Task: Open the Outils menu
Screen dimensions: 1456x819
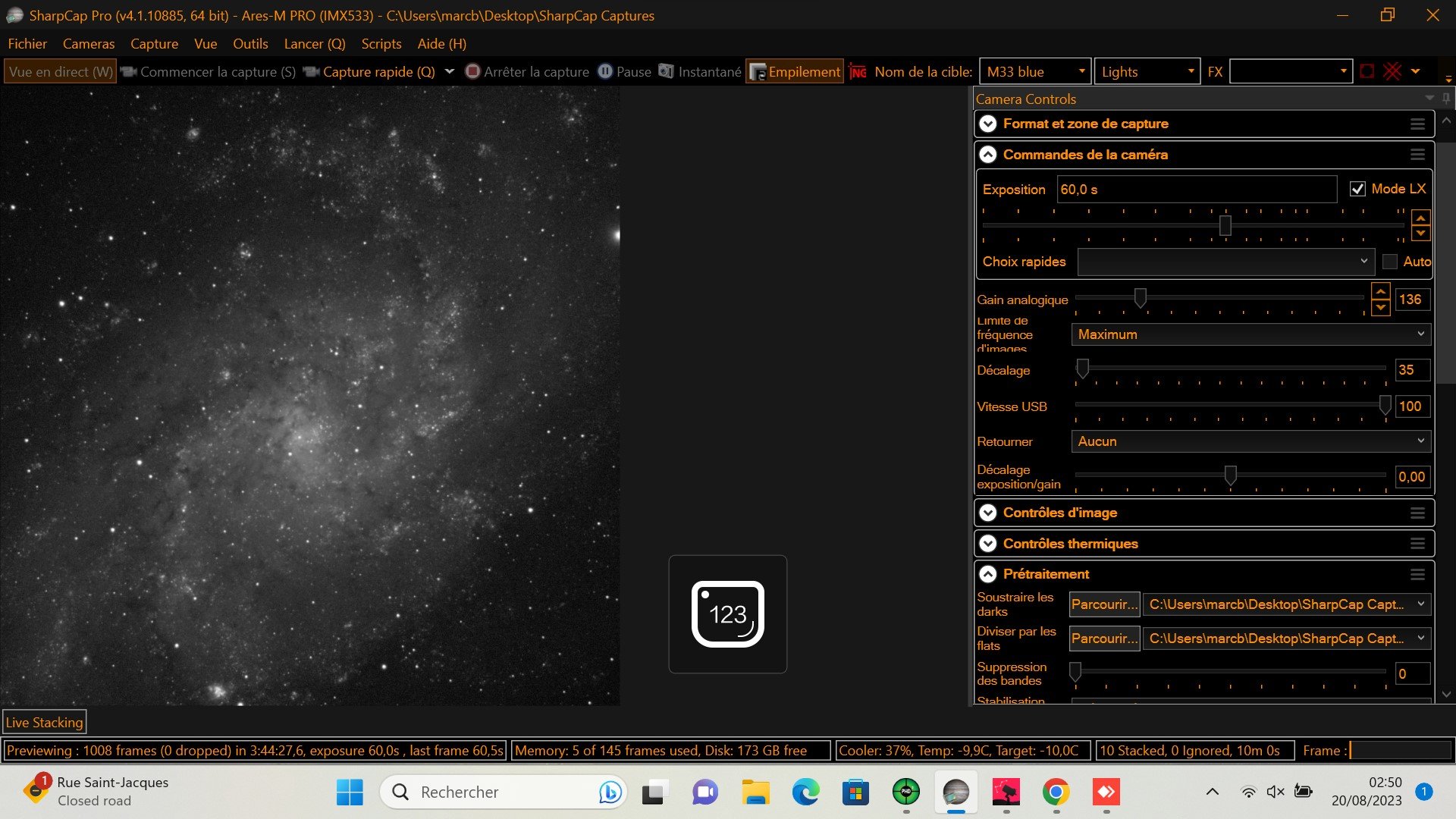Action: (x=250, y=44)
